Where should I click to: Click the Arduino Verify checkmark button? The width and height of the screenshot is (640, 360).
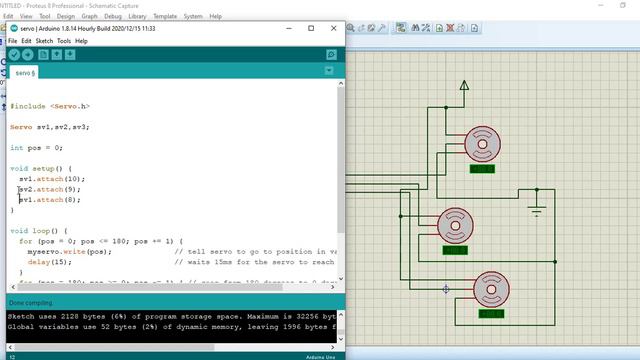coord(14,54)
